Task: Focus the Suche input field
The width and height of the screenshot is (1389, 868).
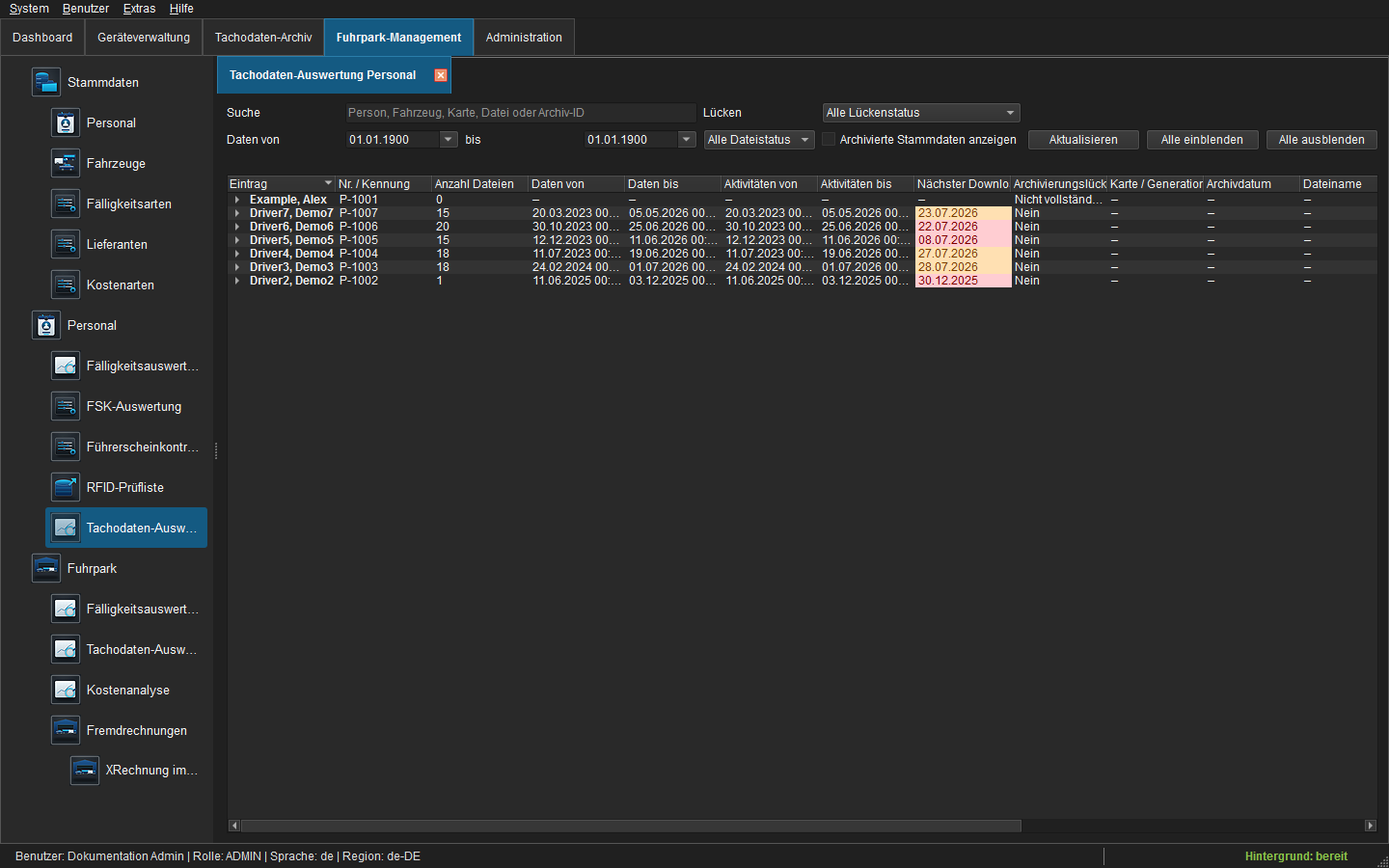Action: pyautogui.click(x=521, y=113)
